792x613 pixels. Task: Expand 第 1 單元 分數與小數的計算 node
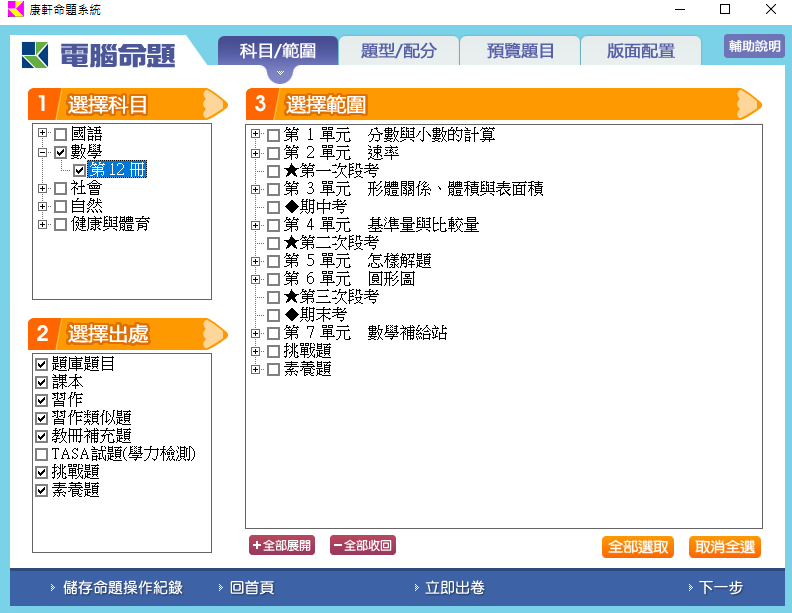coord(256,135)
